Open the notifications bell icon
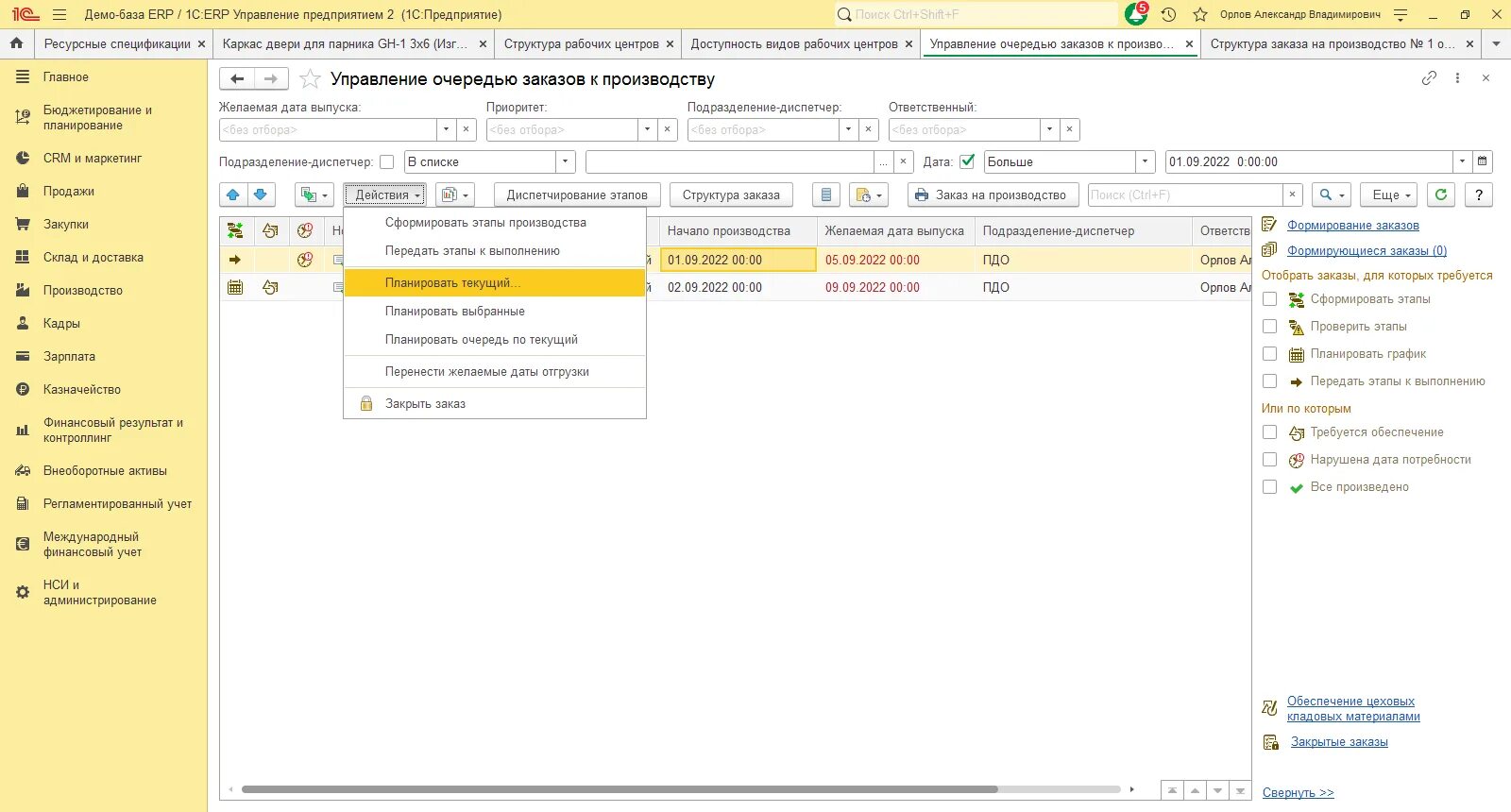Screen dimensions: 1511x812 pos(1136,14)
